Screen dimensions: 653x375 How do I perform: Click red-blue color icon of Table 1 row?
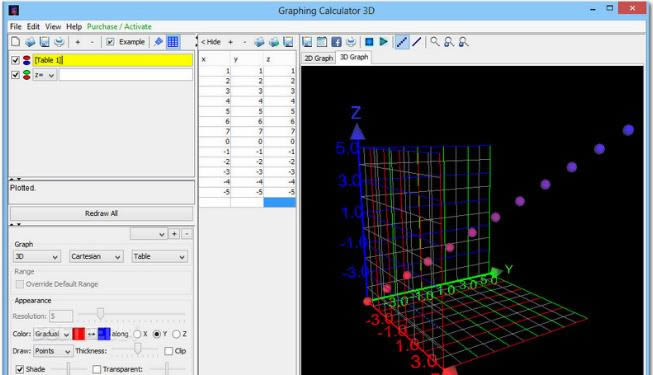[27, 60]
